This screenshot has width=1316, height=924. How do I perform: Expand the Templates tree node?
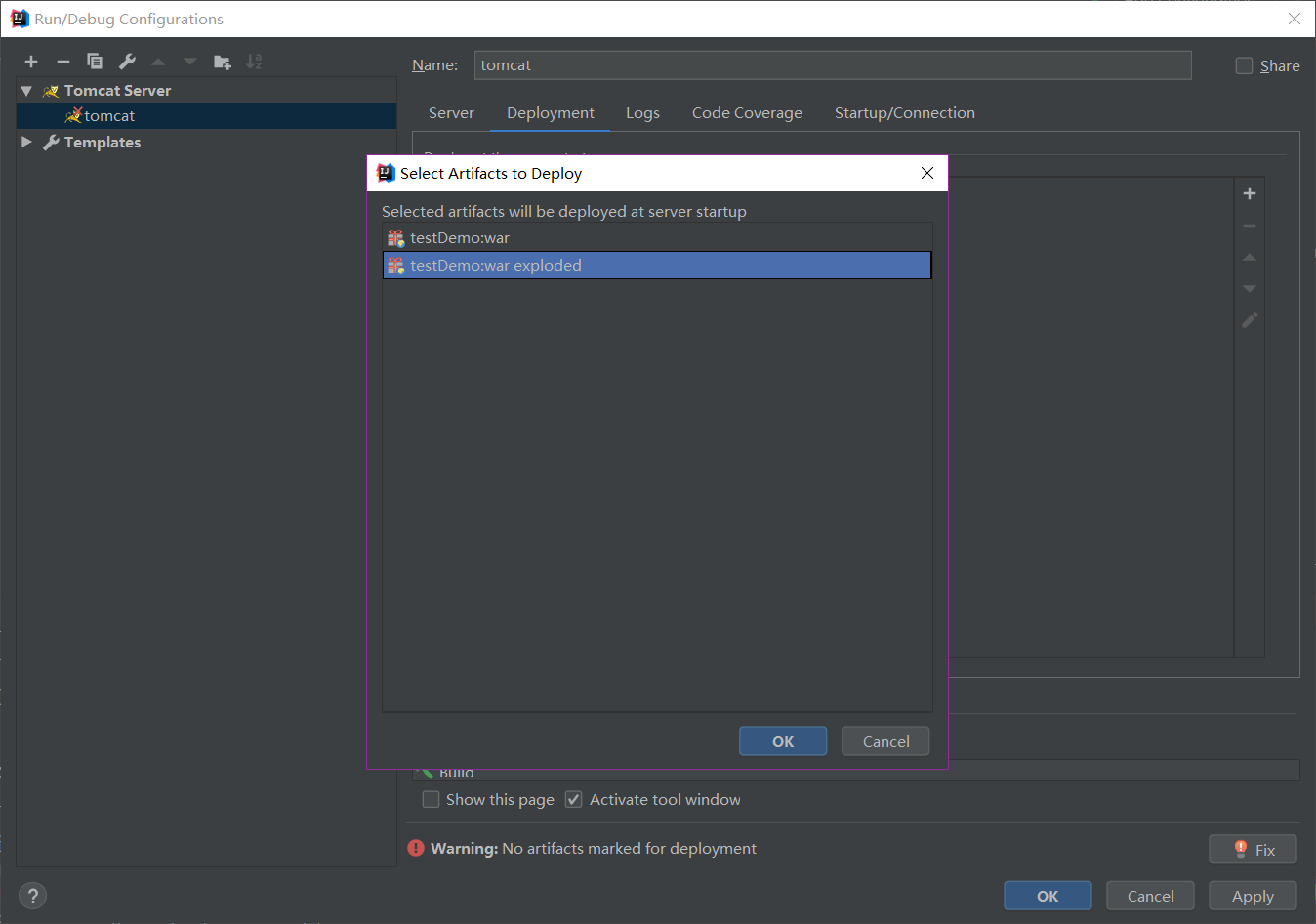26,142
